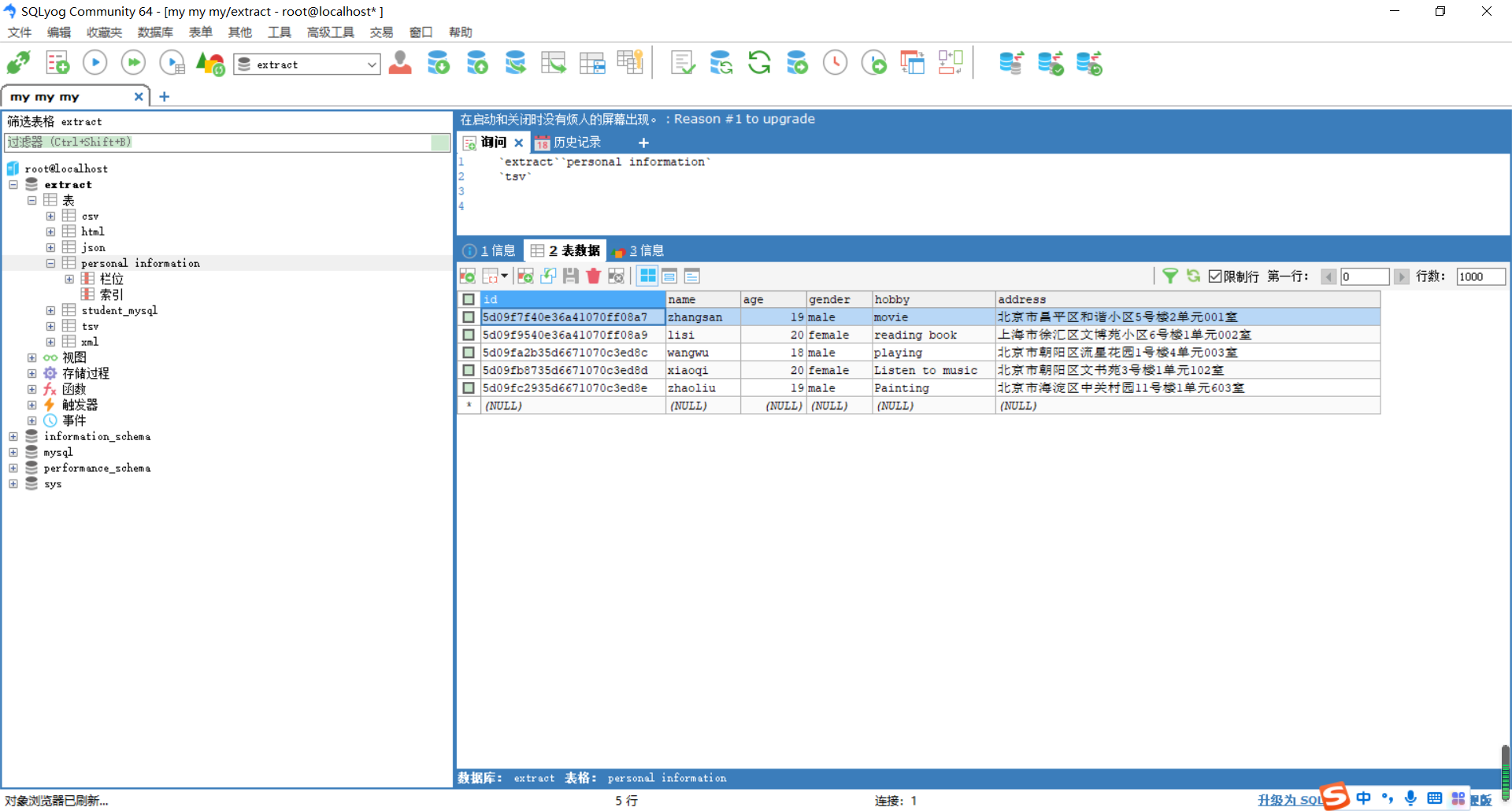Screen dimensions: 1512x811
Task: Click the new connection plug icon
Action: pos(19,62)
